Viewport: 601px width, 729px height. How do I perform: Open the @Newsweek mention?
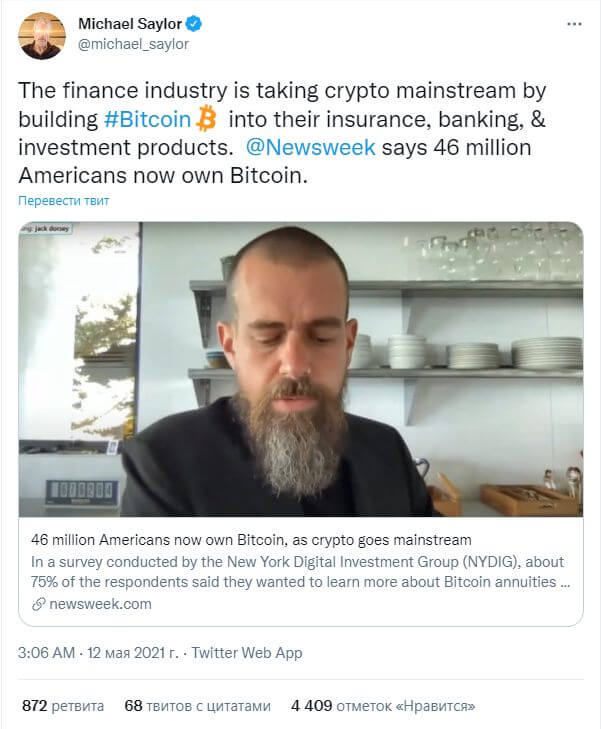[x=310, y=147]
